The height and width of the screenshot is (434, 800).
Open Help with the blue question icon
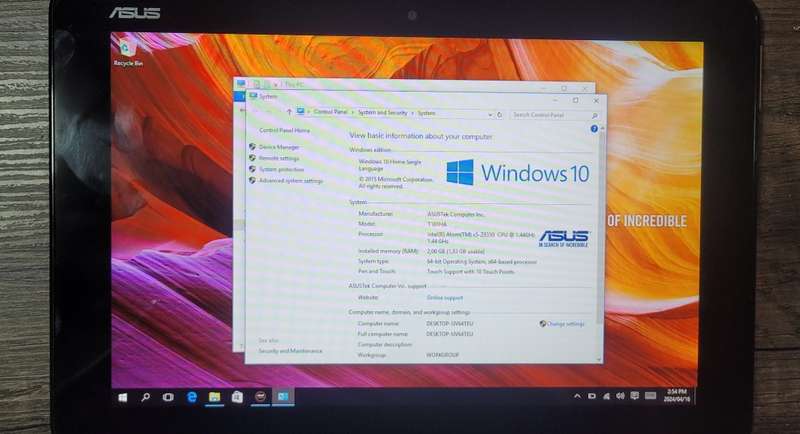pos(594,129)
